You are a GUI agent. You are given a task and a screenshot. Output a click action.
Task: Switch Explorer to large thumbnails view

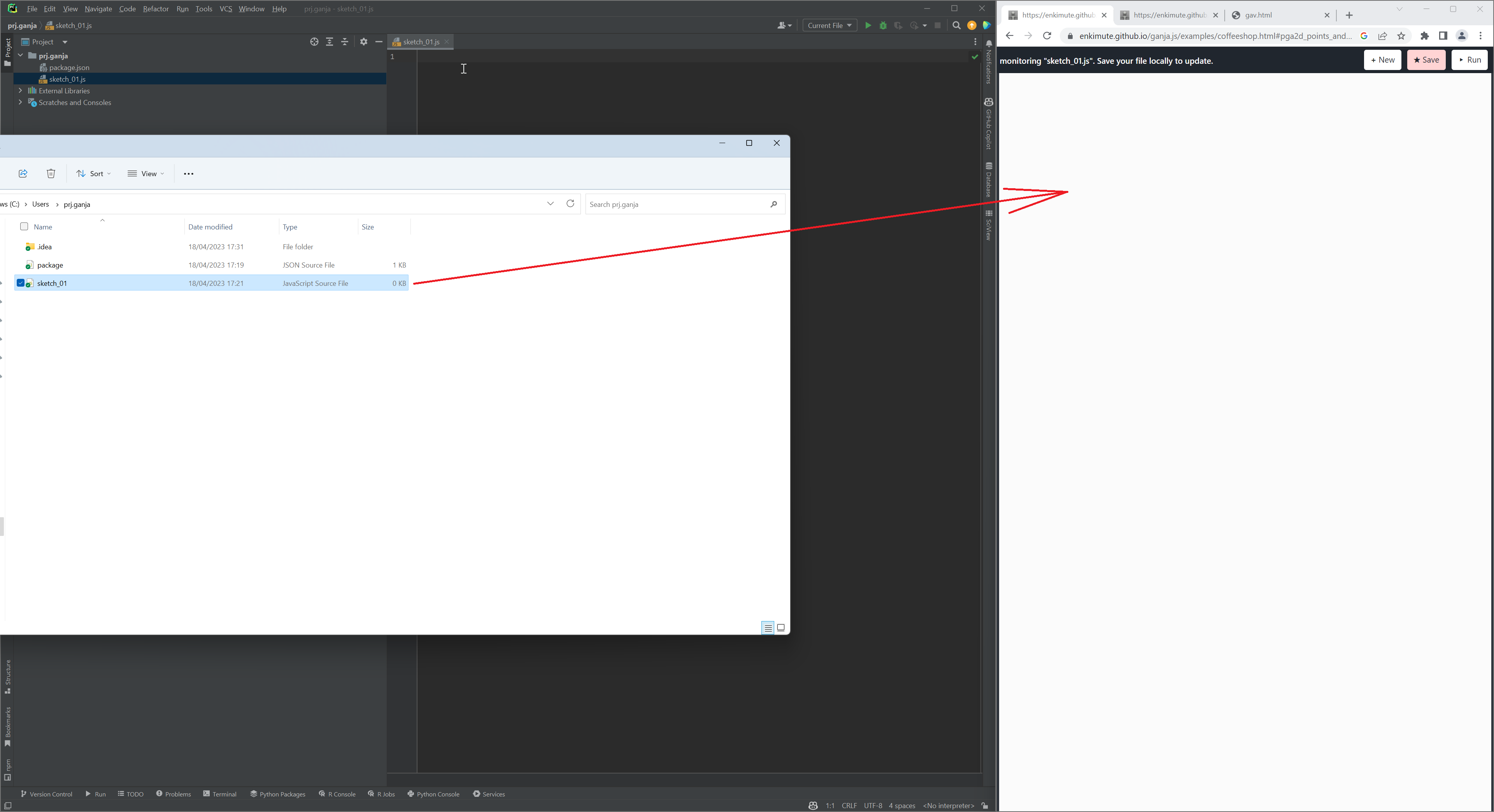click(x=780, y=628)
